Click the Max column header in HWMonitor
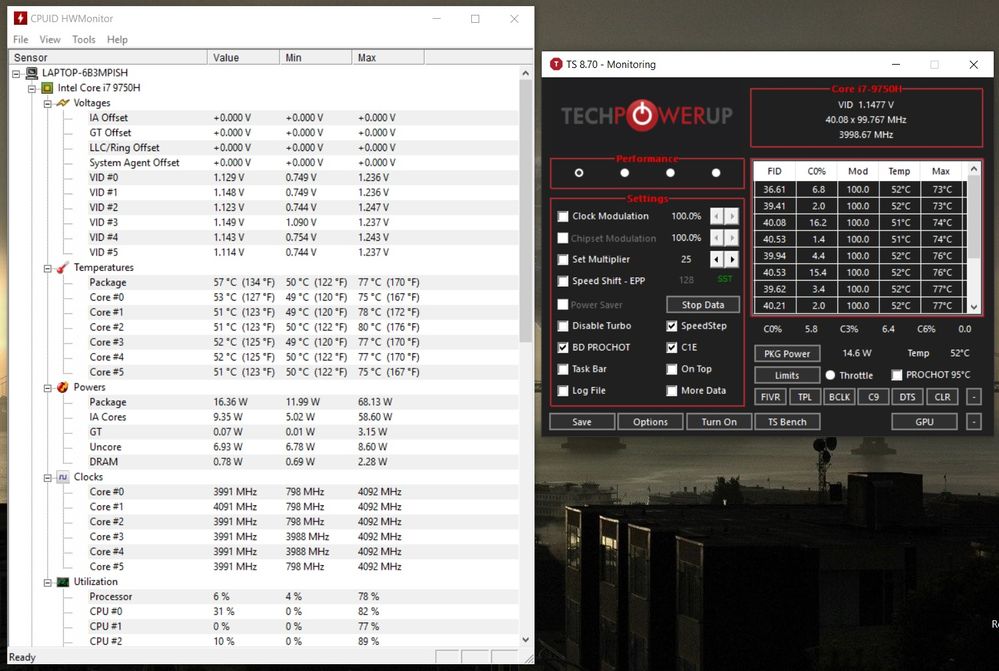This screenshot has width=999, height=671. click(x=387, y=57)
